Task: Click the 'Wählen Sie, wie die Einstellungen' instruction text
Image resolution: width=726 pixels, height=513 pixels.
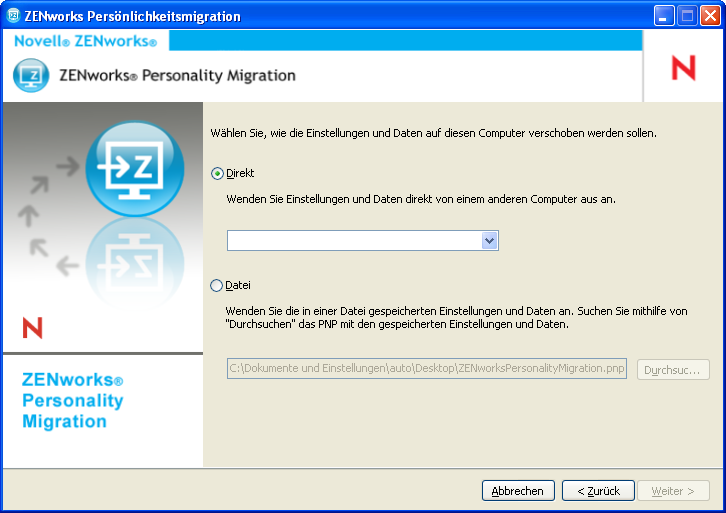Action: 433,133
